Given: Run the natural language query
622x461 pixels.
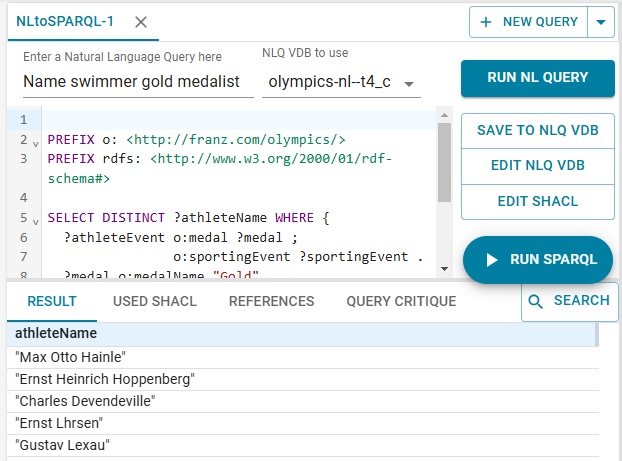Looking at the screenshot, I should (538, 78).
